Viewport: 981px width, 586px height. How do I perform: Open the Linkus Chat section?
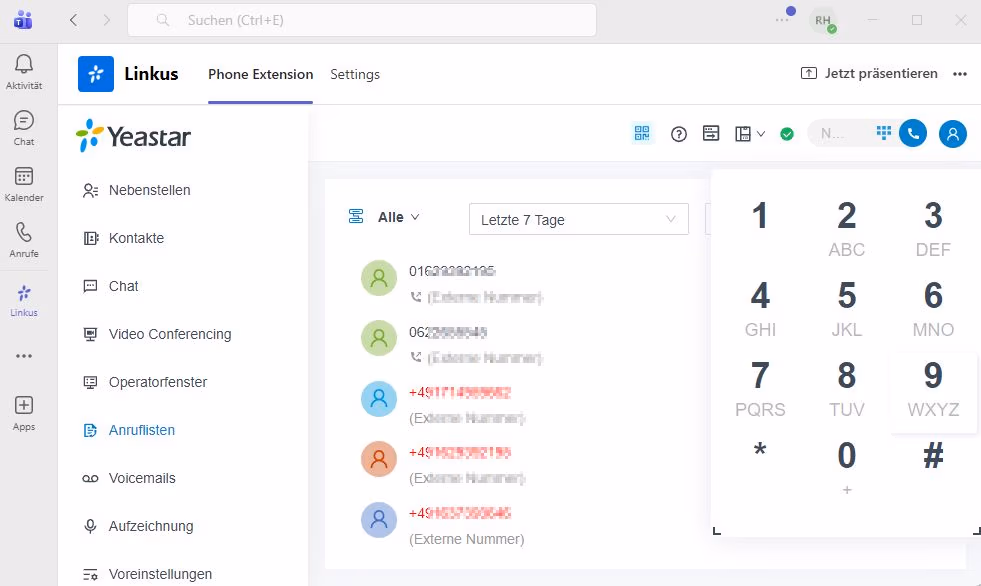point(123,286)
